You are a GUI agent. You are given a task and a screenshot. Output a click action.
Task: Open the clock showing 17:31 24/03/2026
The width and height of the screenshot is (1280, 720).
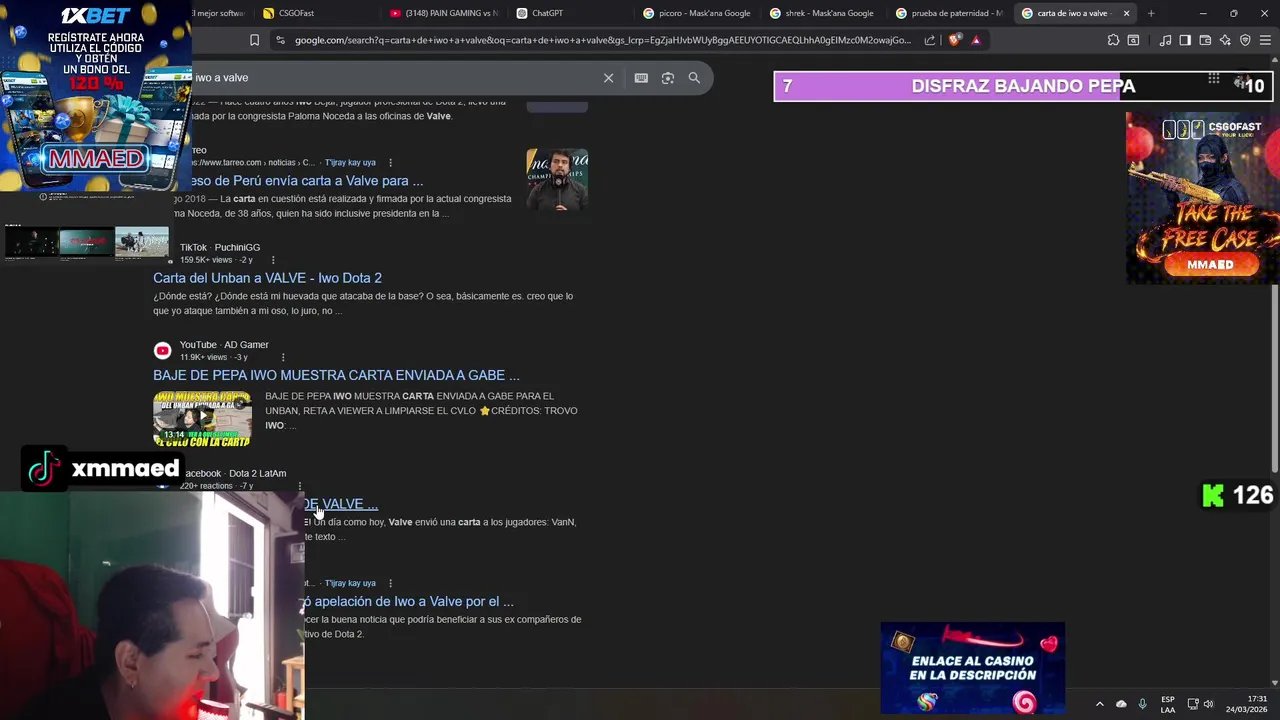(1246, 704)
